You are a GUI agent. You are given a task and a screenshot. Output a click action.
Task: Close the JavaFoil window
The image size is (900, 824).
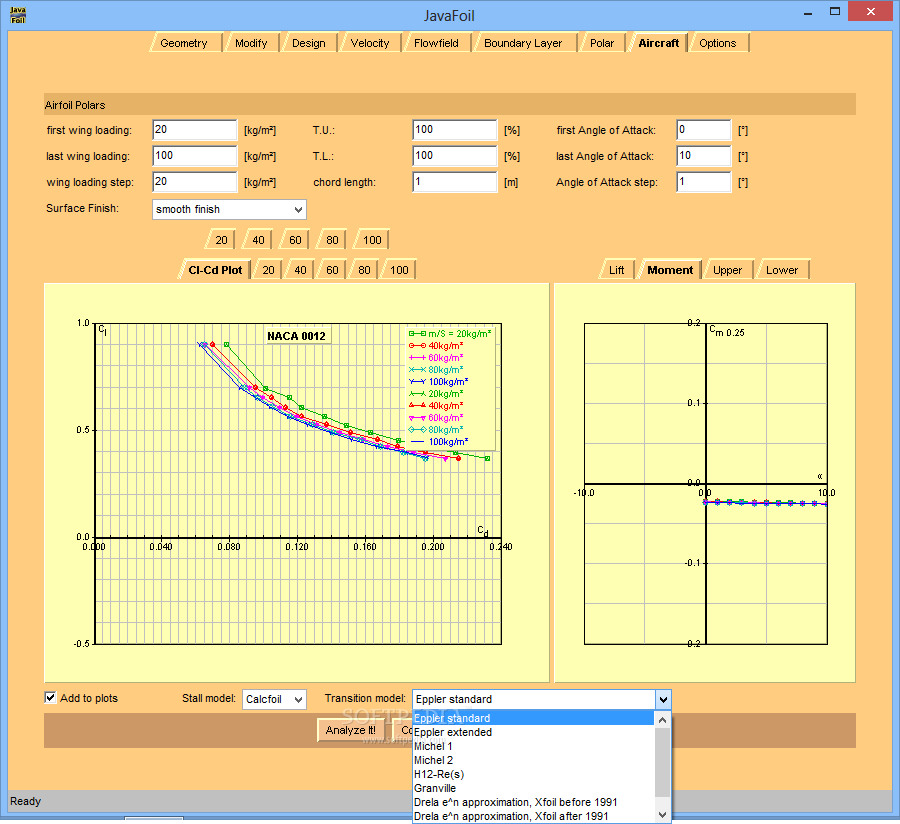click(871, 11)
